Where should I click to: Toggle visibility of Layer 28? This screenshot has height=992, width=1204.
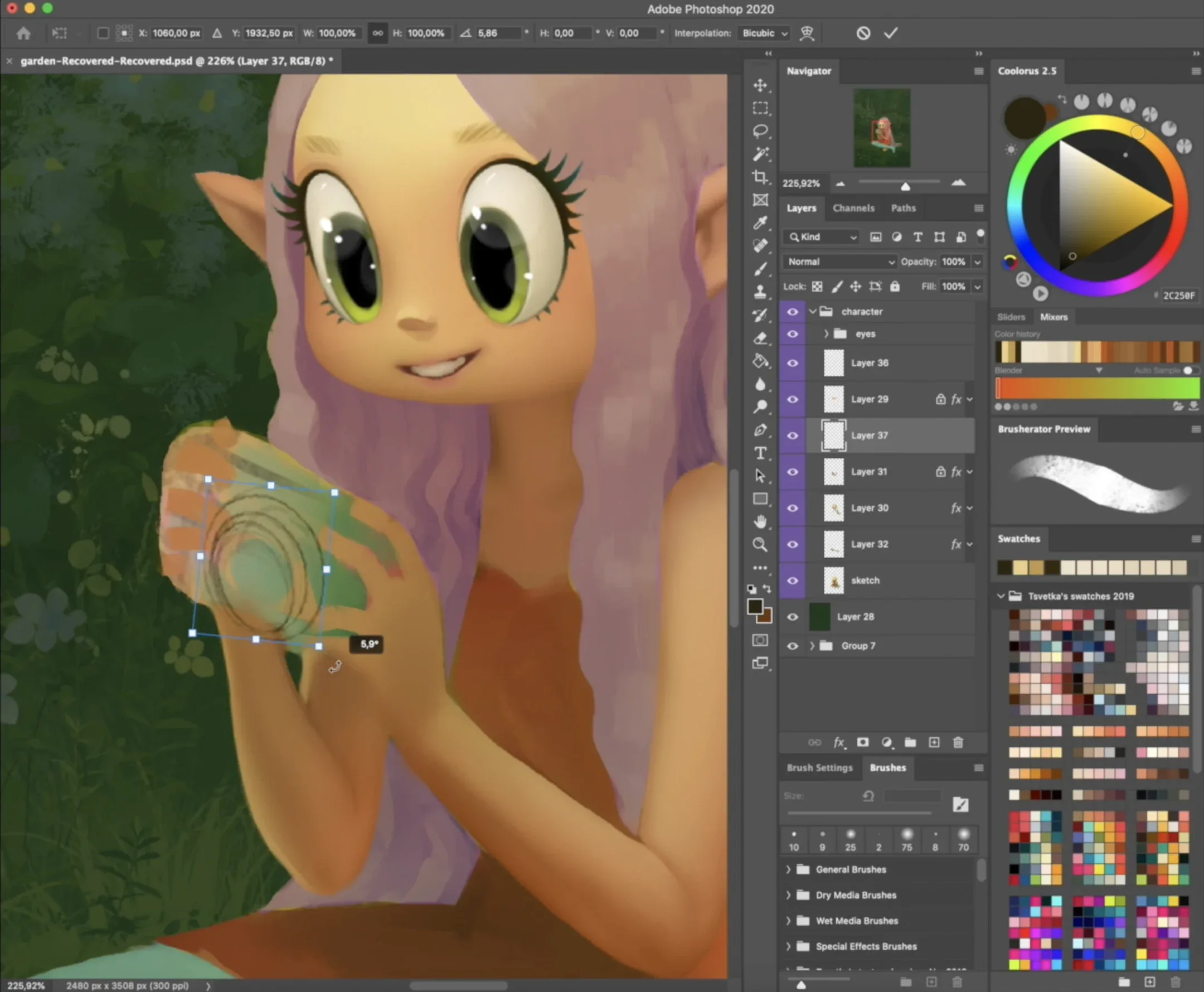(792, 617)
